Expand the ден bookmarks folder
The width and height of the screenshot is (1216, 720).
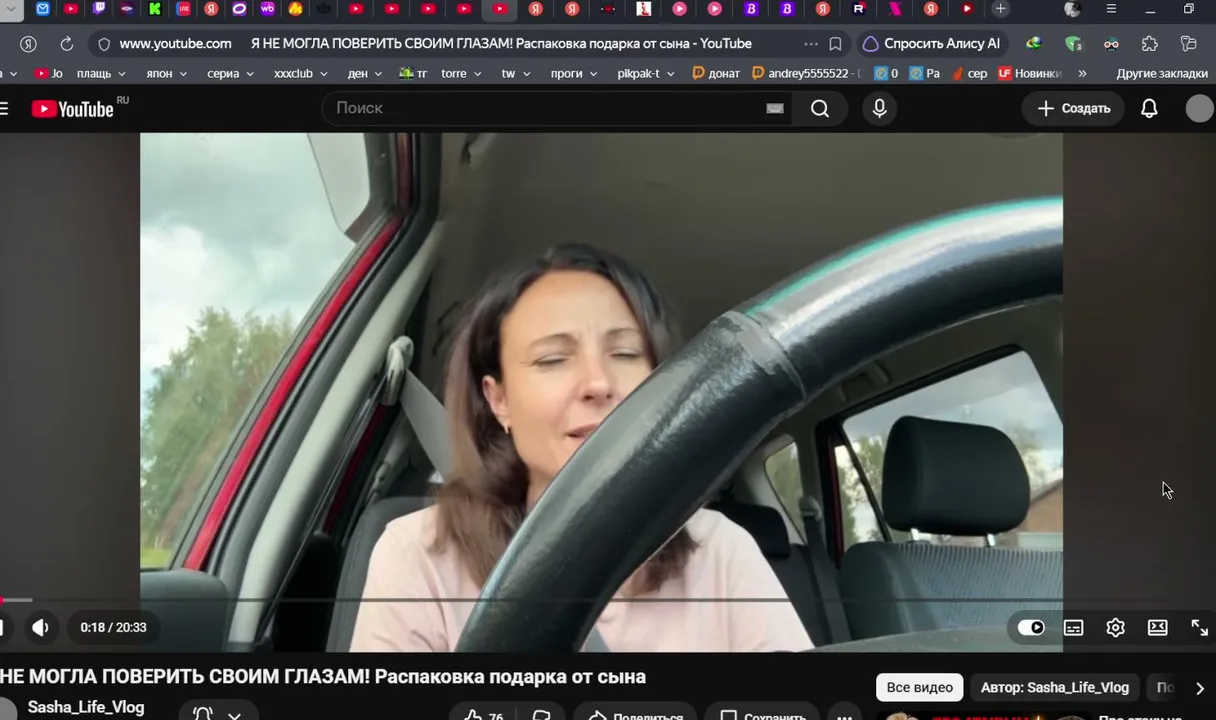(365, 74)
